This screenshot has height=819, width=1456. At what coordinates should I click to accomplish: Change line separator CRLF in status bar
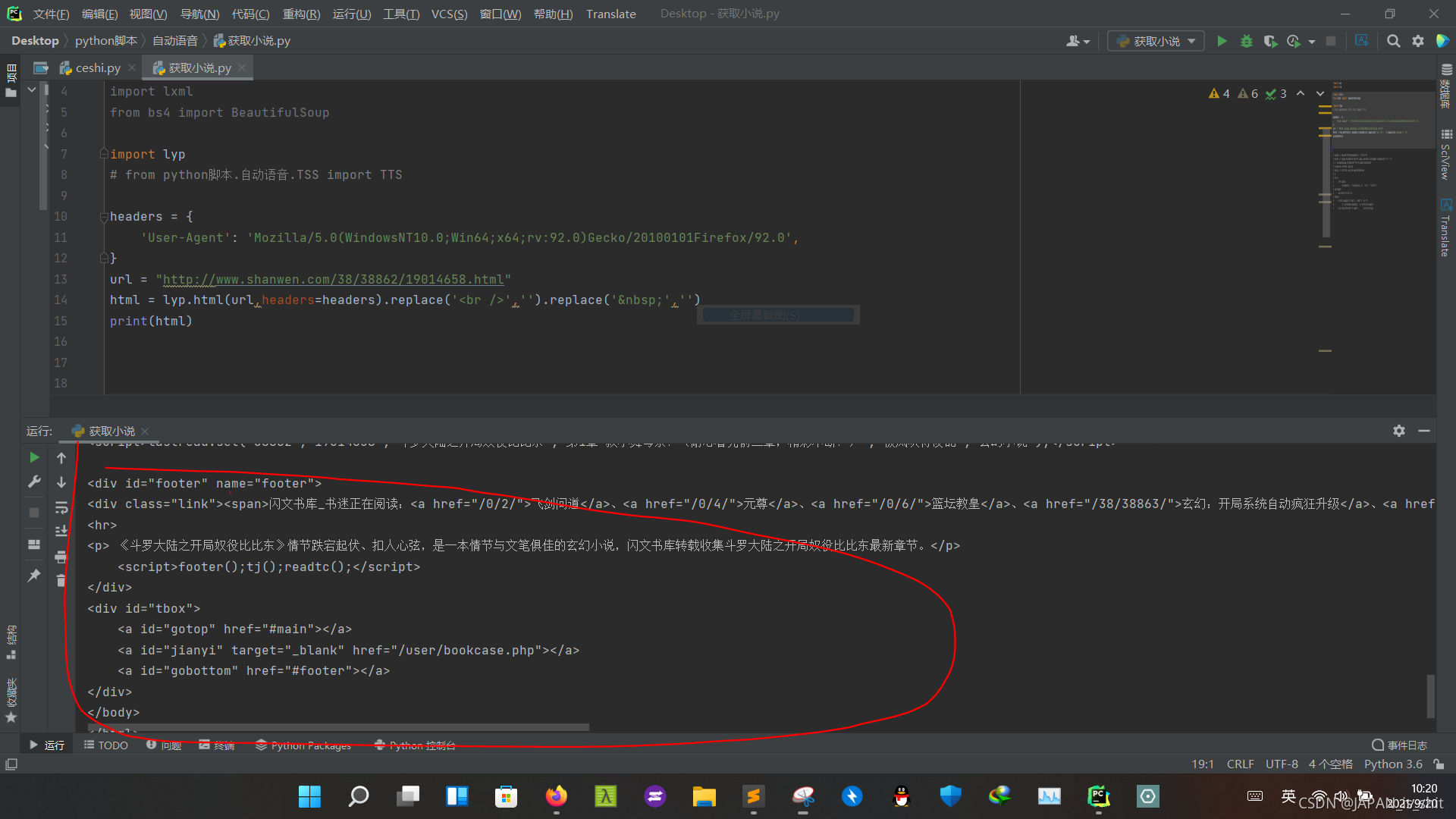point(1241,764)
